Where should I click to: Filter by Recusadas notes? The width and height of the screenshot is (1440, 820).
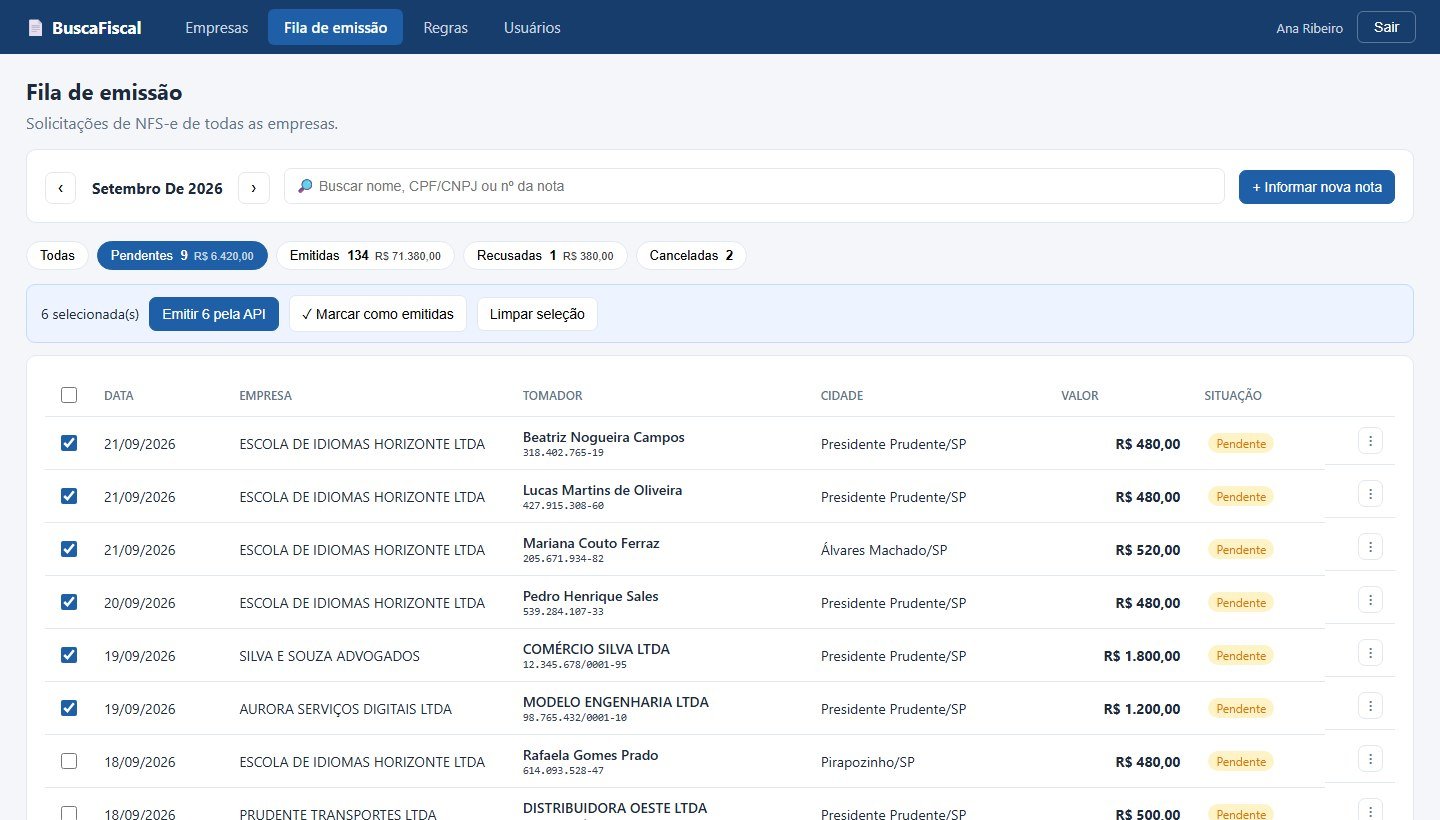tap(545, 256)
